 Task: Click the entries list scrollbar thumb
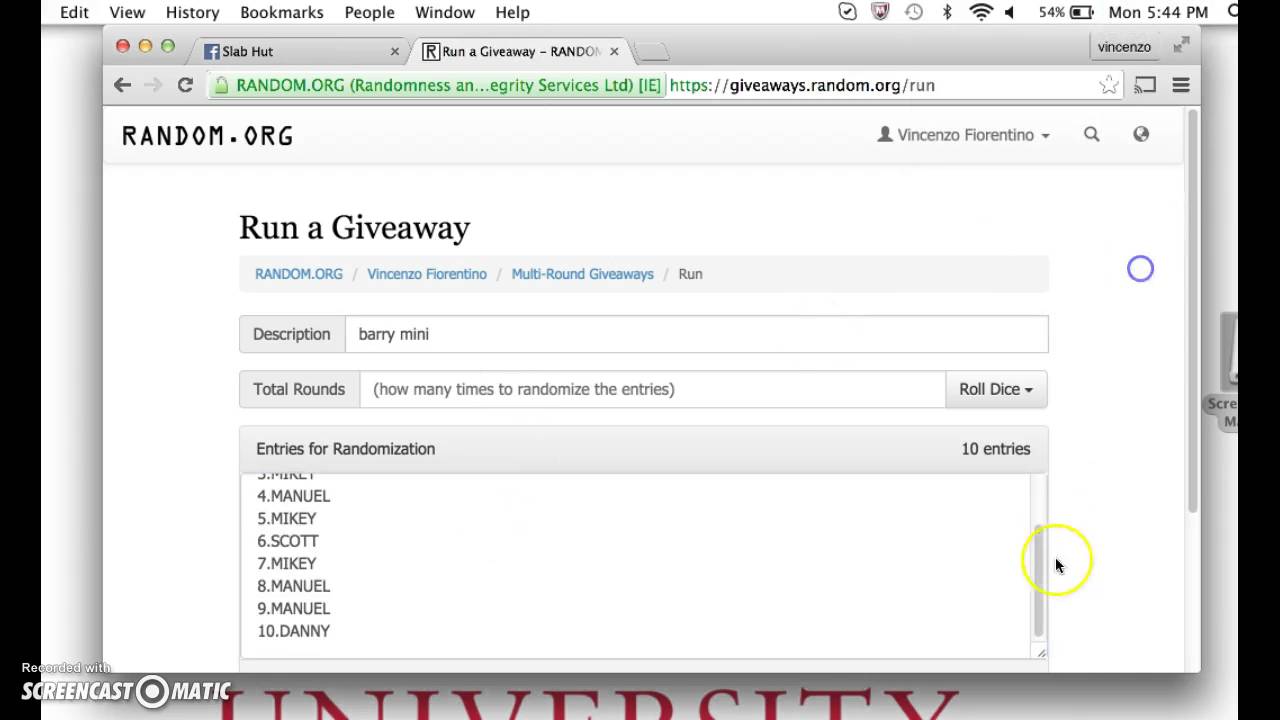[1039, 580]
